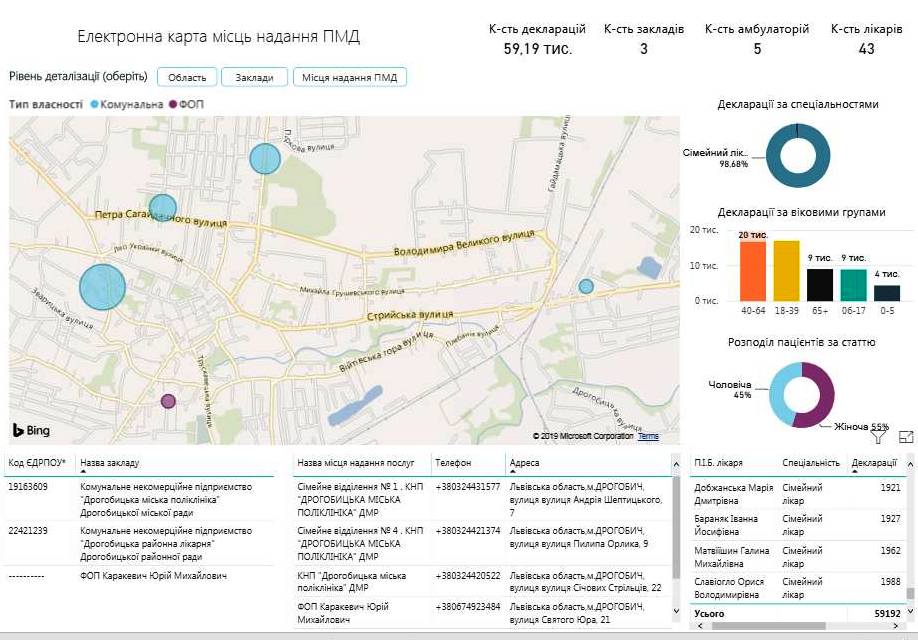Select the small blue bubble near Стрийська вулиця
Screen dimensions: 918x640
click(586, 286)
